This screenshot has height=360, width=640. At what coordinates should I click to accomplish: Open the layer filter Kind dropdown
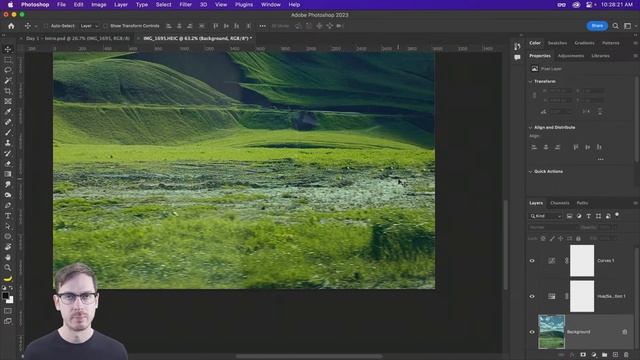point(546,216)
